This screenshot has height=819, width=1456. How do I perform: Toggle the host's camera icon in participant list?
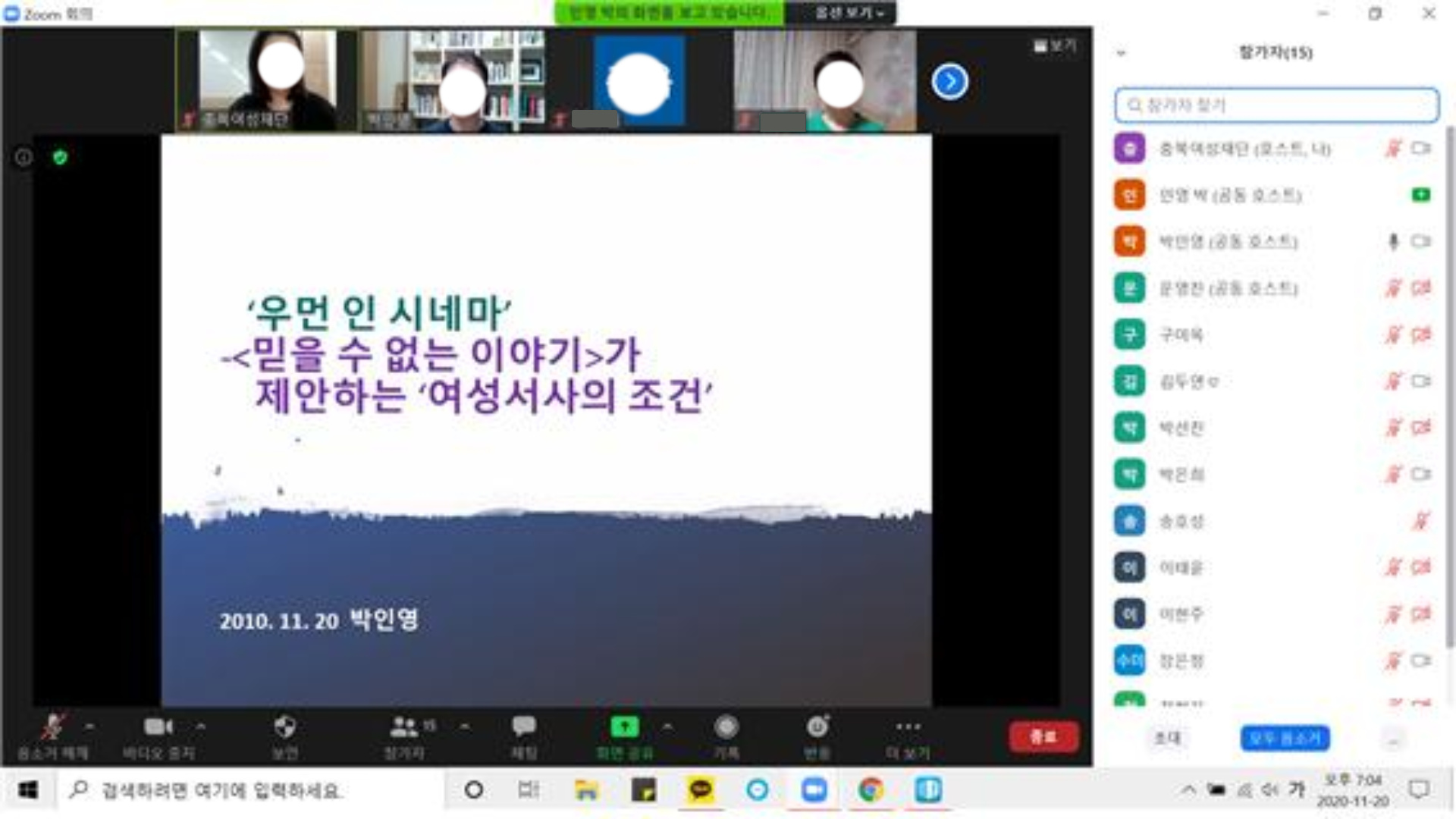coord(1421,149)
